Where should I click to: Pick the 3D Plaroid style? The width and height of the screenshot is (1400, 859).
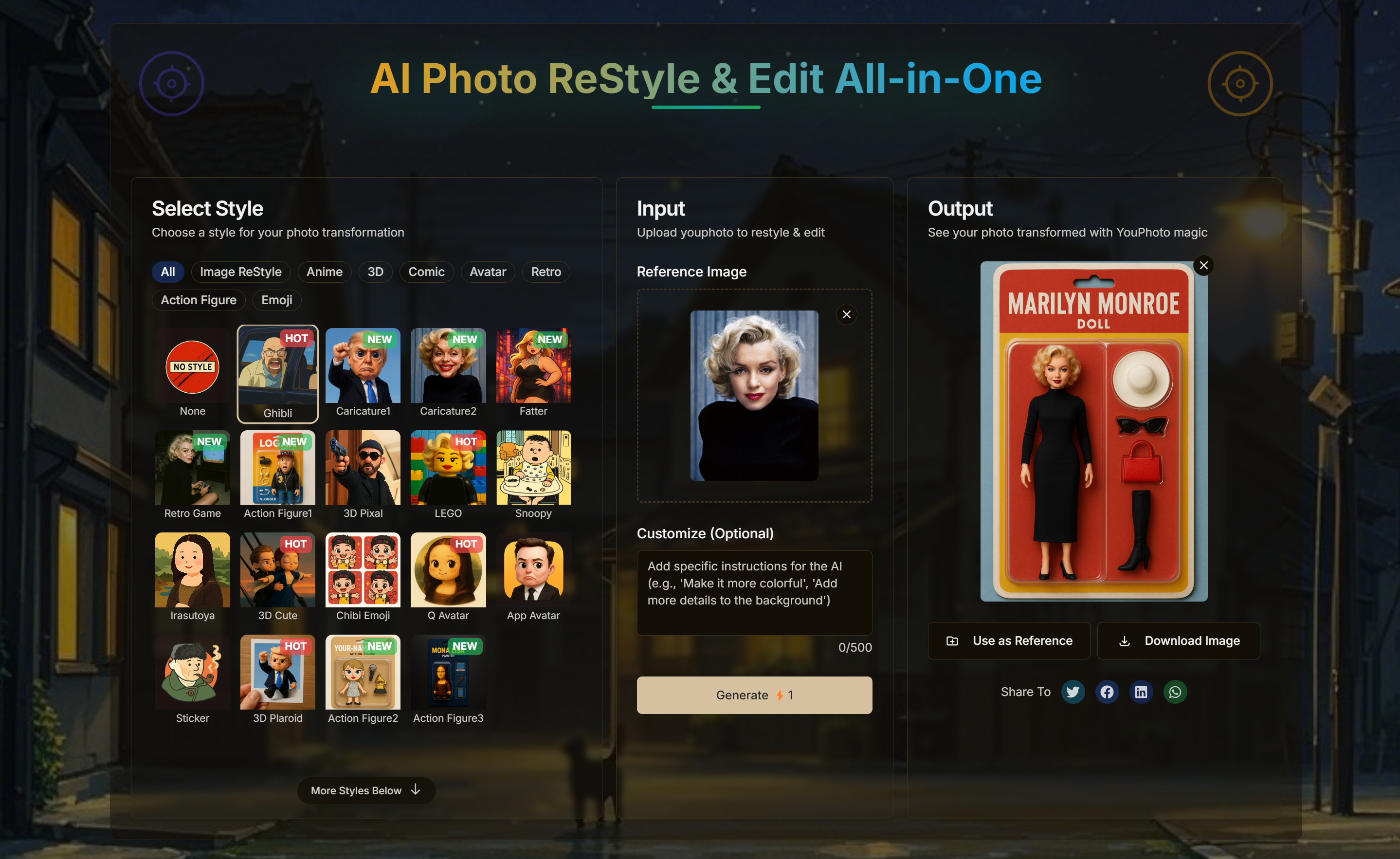(278, 680)
